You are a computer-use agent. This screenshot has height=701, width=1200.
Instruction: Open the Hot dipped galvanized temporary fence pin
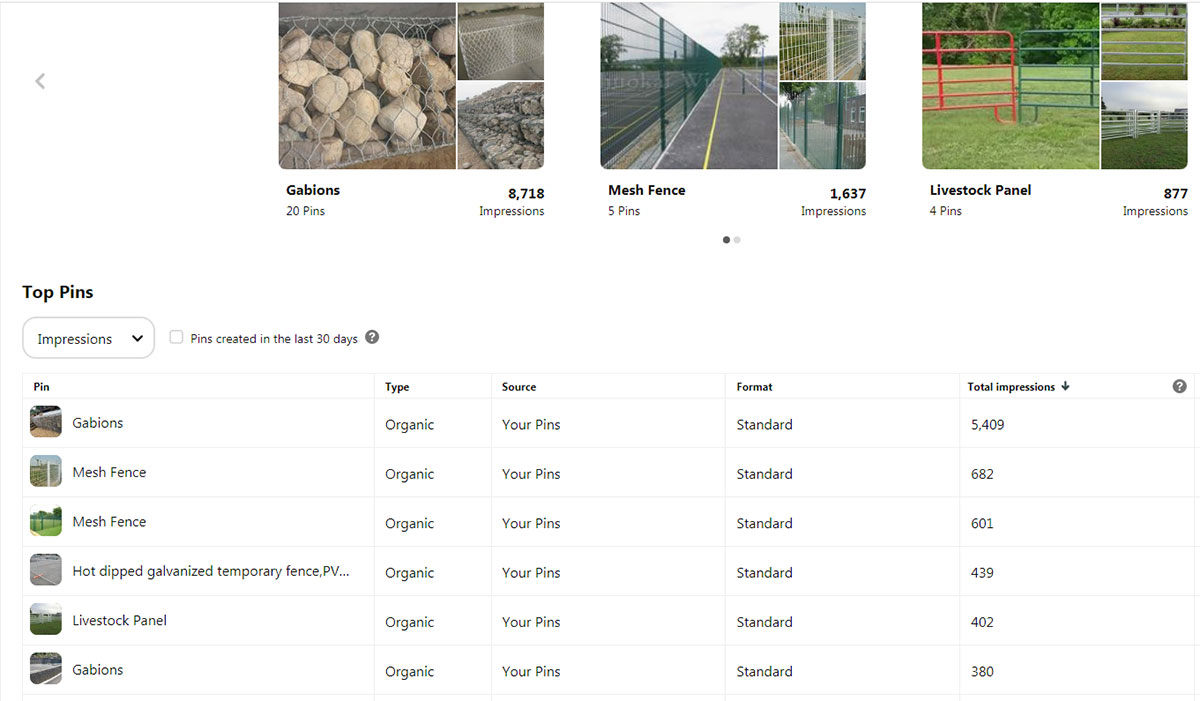[210, 572]
